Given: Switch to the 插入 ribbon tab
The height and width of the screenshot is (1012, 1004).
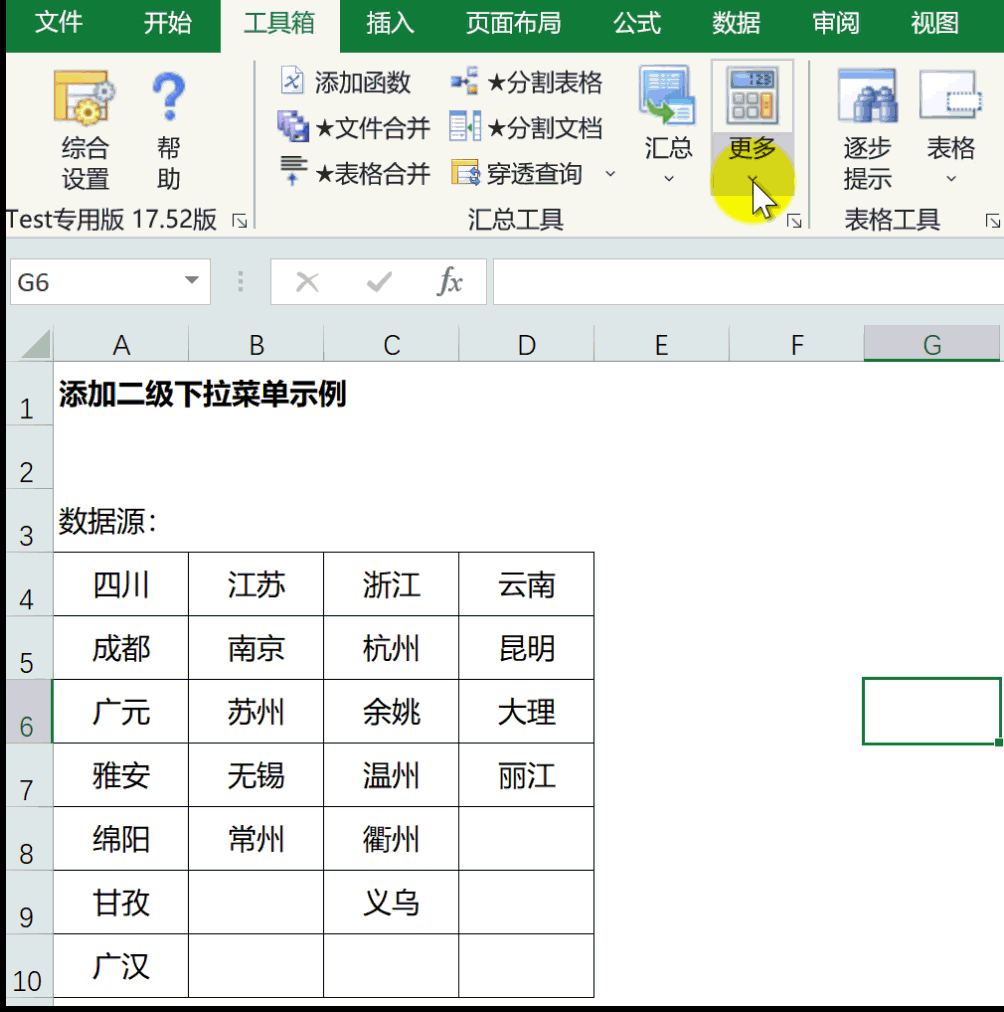Looking at the screenshot, I should coord(390,24).
